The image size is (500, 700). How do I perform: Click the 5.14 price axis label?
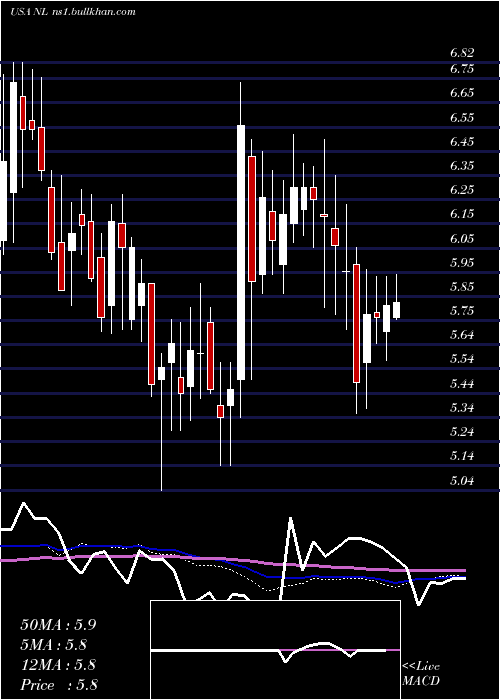(x=462, y=456)
